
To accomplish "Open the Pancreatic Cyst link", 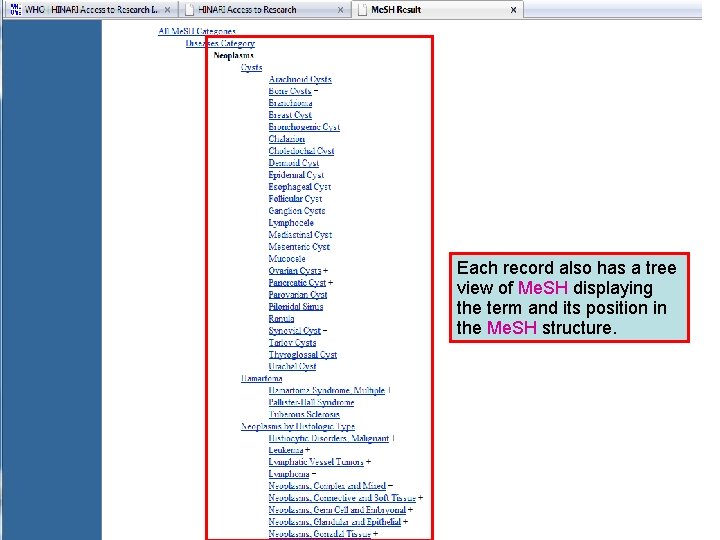I will [297, 282].
